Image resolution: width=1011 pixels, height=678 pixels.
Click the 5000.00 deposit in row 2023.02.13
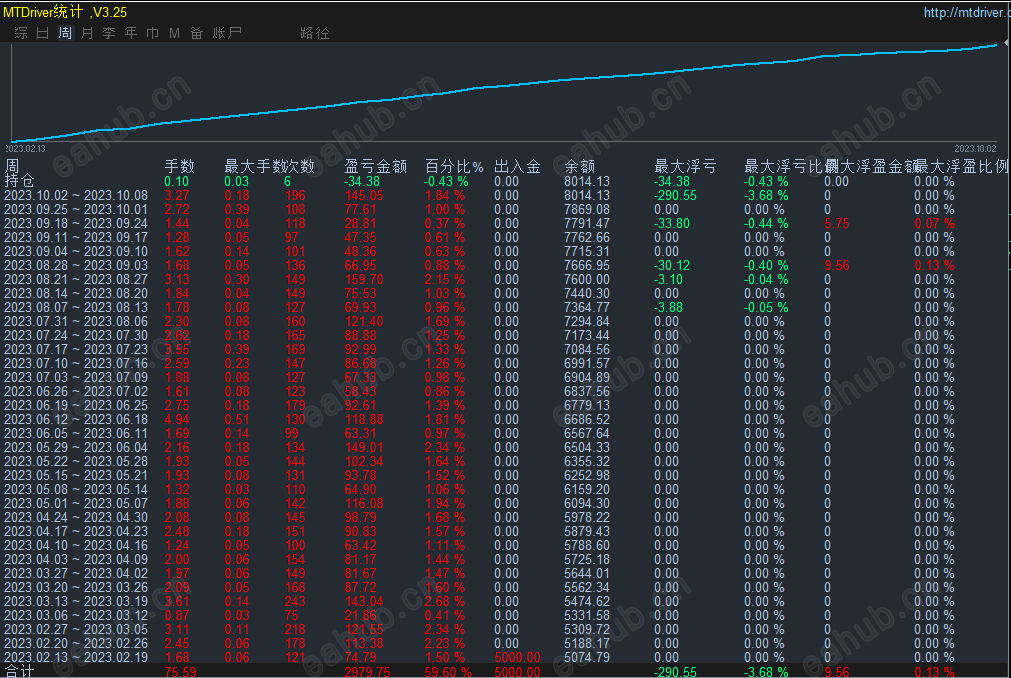tap(517, 657)
